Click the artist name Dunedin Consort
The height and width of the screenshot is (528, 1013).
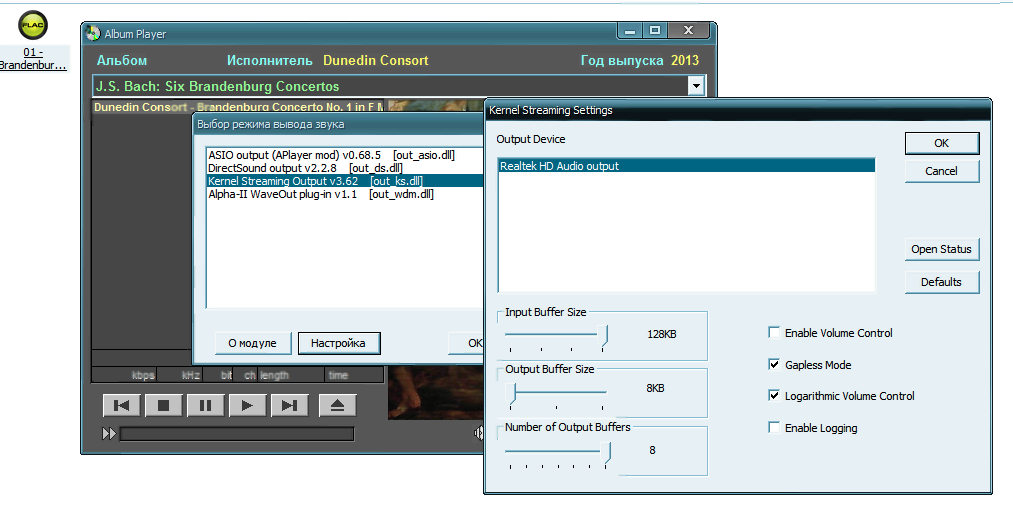click(376, 60)
